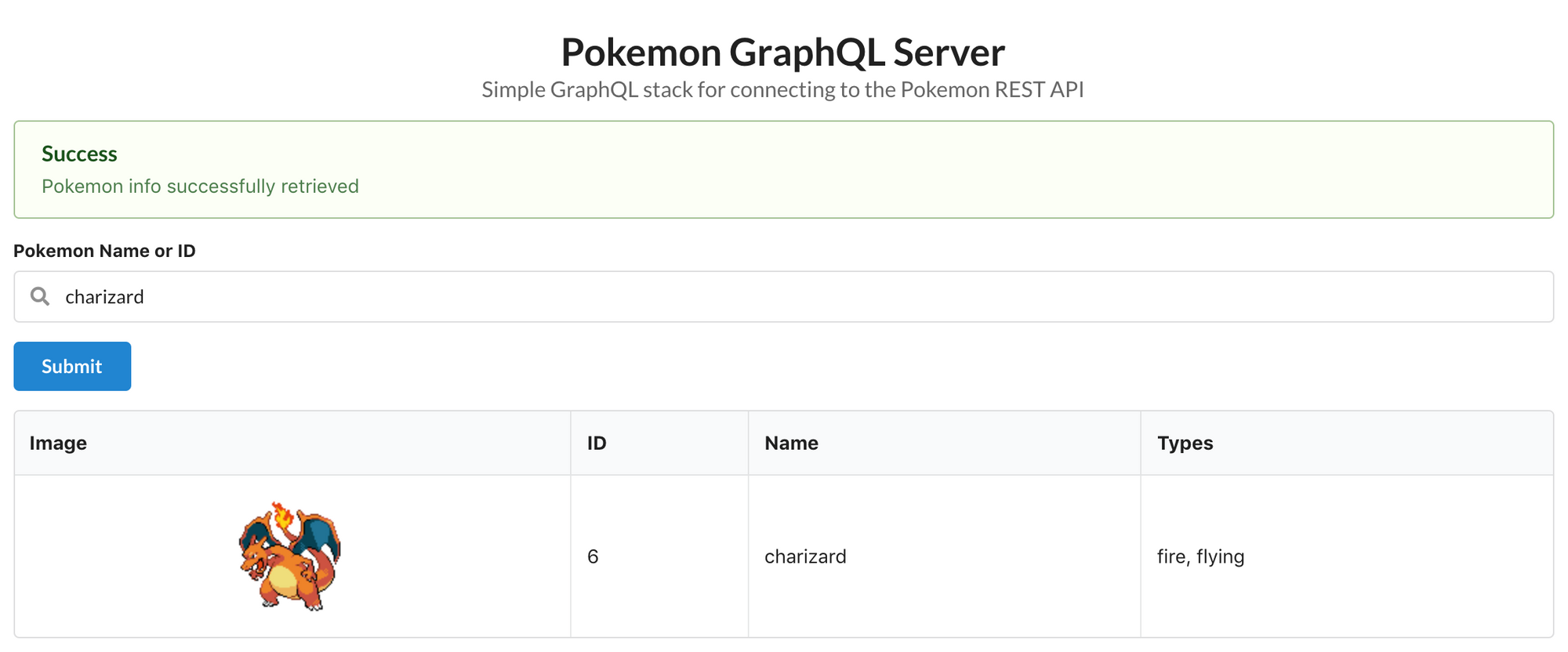This screenshot has width=1568, height=652.
Task: Select the charizard name cell in table
Action: 945,556
